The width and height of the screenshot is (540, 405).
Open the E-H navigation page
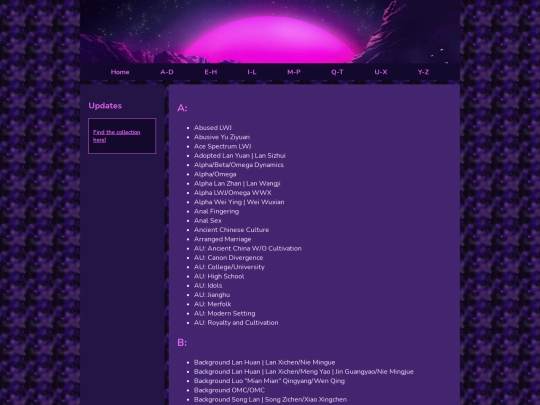211,72
